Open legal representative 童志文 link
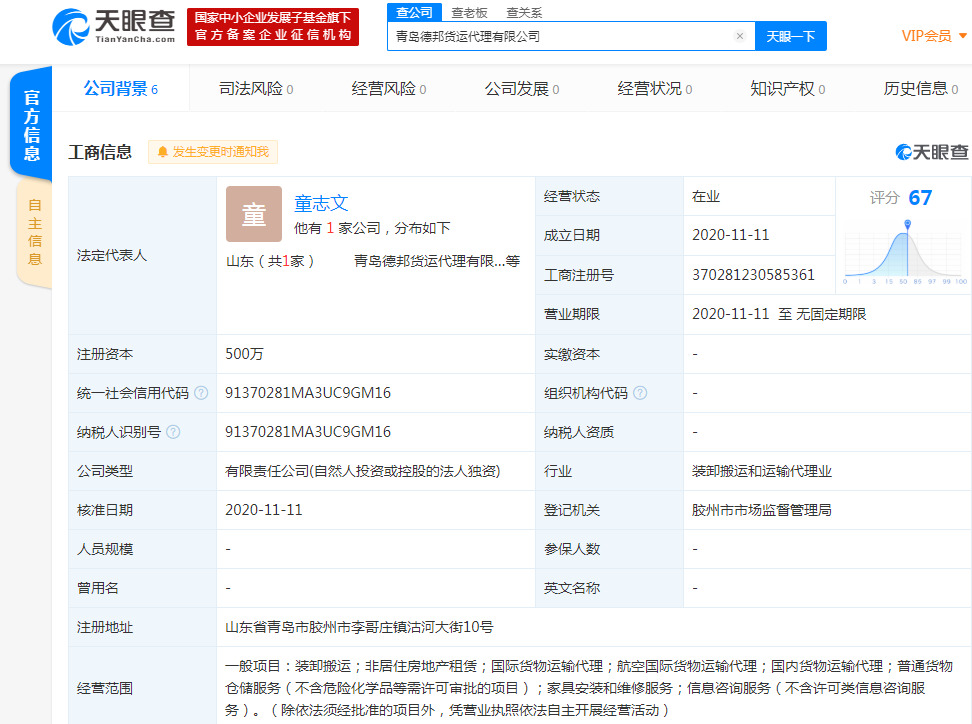Image resolution: width=972 pixels, height=724 pixels. (321, 203)
